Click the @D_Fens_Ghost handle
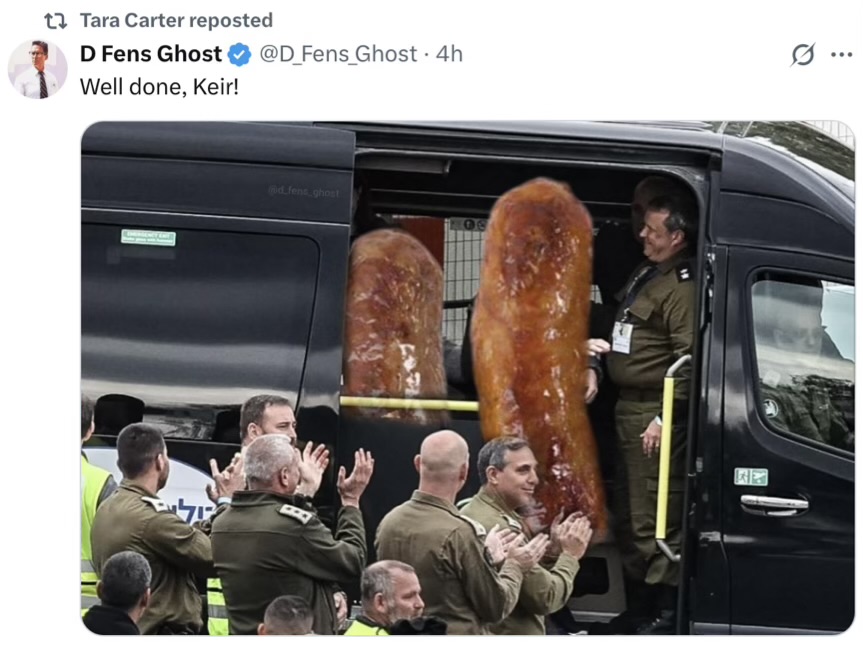The width and height of the screenshot is (863, 648). (x=338, y=54)
